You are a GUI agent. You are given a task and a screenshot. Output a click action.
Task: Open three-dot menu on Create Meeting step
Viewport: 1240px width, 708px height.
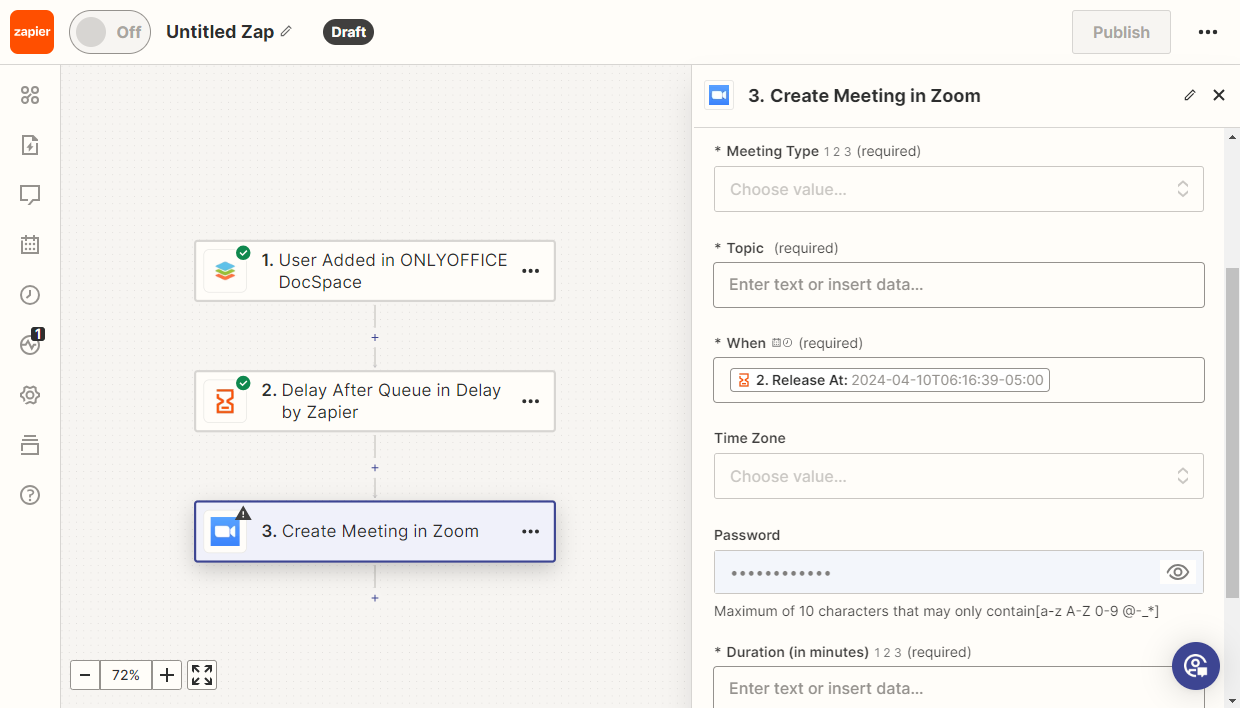531,532
